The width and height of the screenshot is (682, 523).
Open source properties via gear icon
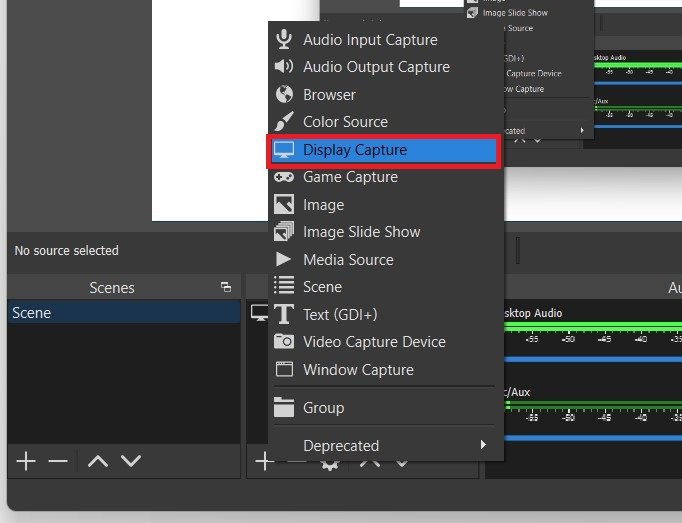330,465
